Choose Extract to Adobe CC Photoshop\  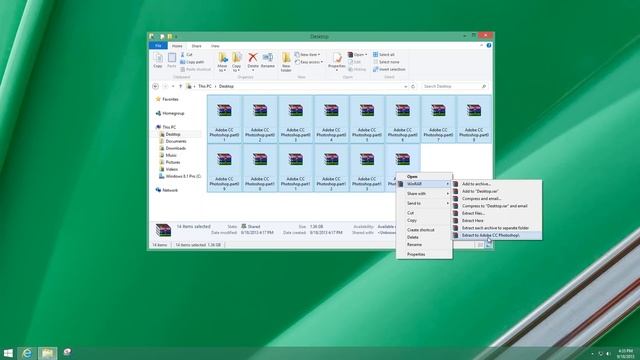497,236
